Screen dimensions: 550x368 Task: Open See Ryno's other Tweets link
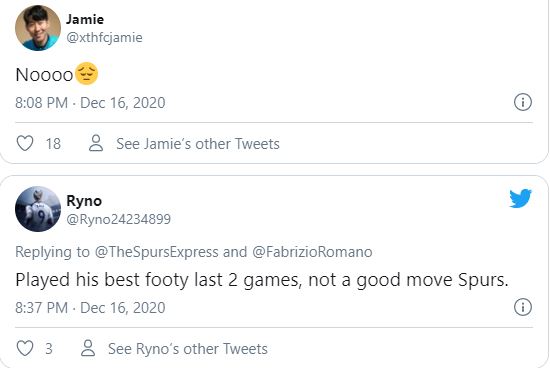tap(188, 349)
